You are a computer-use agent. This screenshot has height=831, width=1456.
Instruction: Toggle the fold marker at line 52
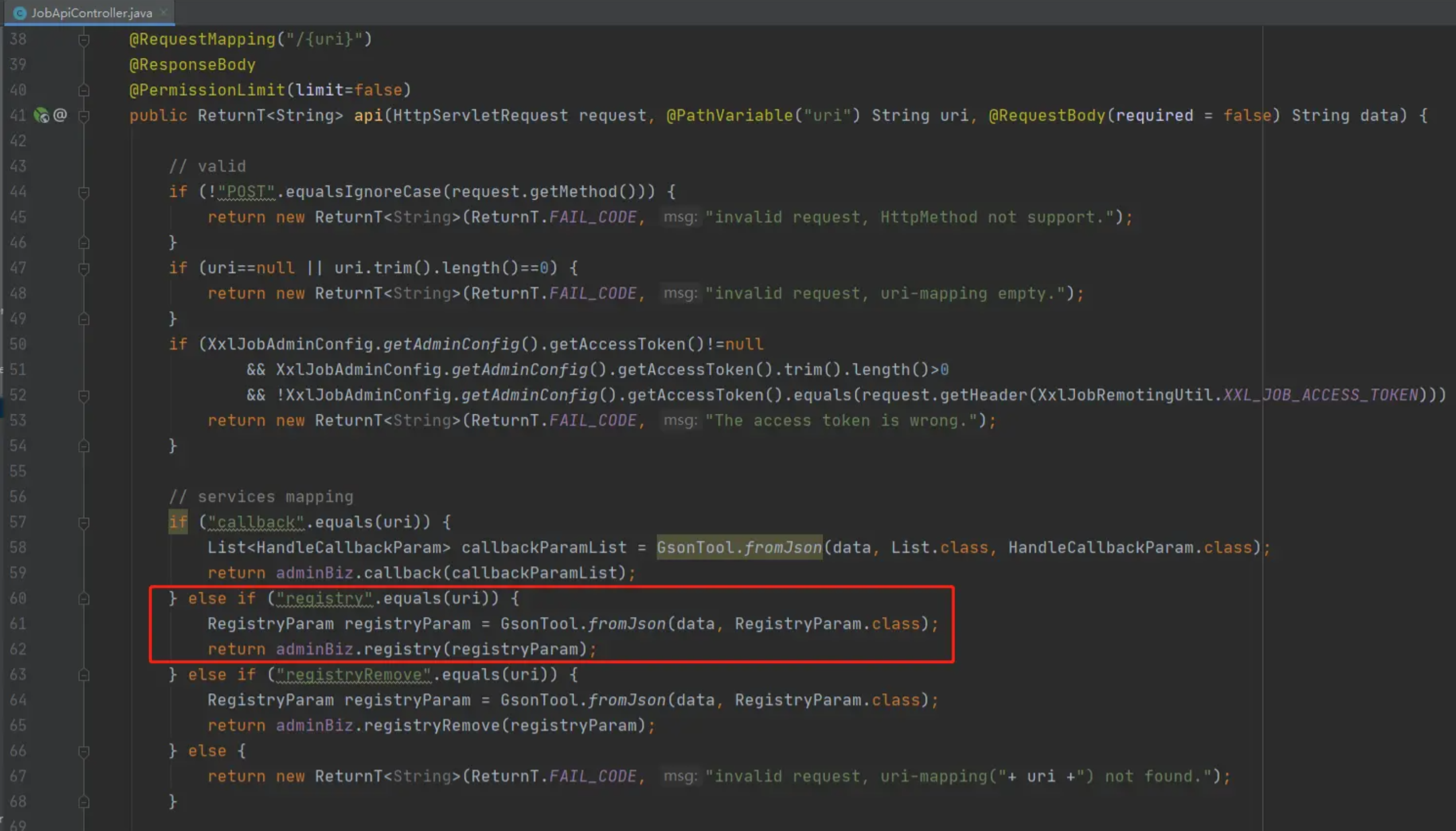[x=84, y=395]
